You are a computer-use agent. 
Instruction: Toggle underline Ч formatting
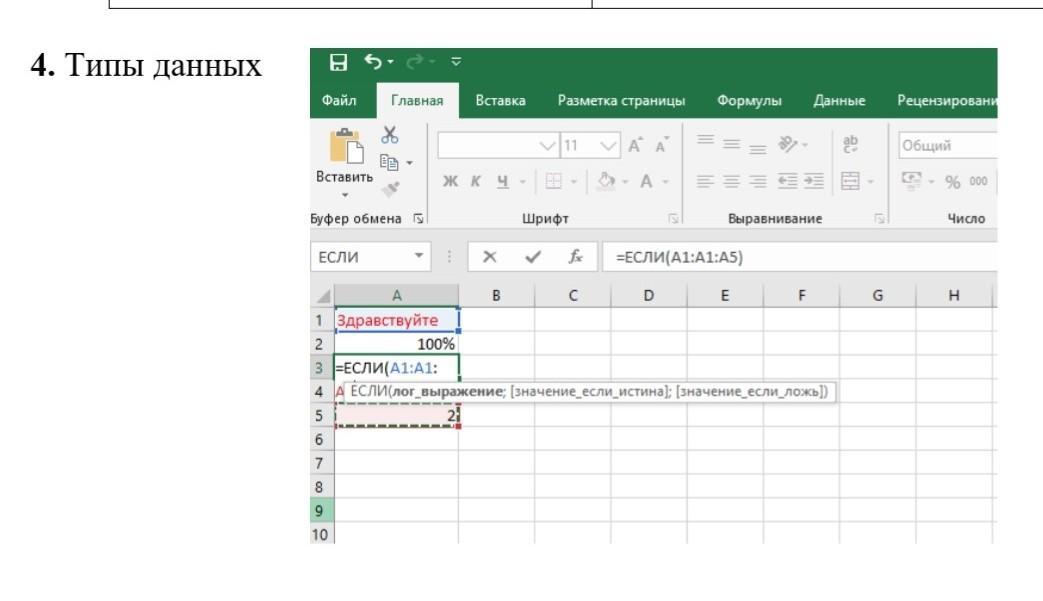tap(503, 181)
